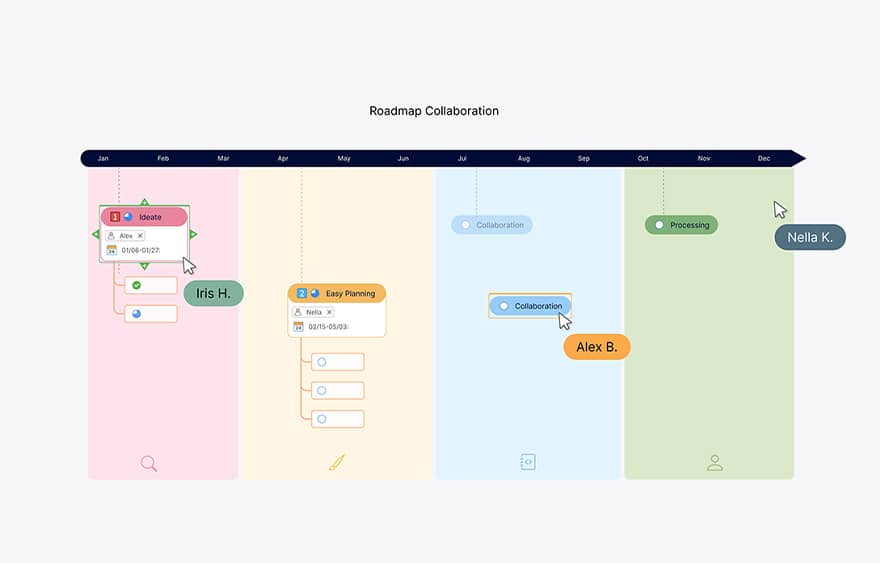Click person icon in the Nella assignee tag
Viewport: 880px width, 563px height.
pyautogui.click(x=298, y=312)
